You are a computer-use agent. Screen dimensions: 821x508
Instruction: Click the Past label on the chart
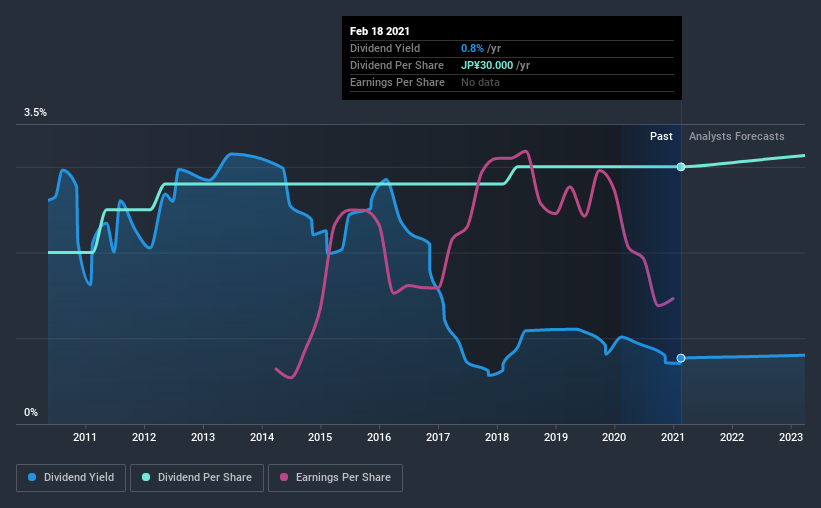(661, 136)
